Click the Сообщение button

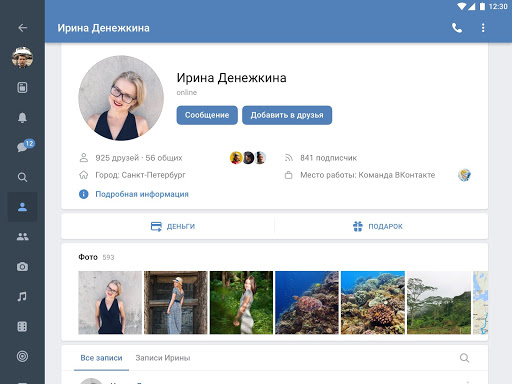click(207, 115)
